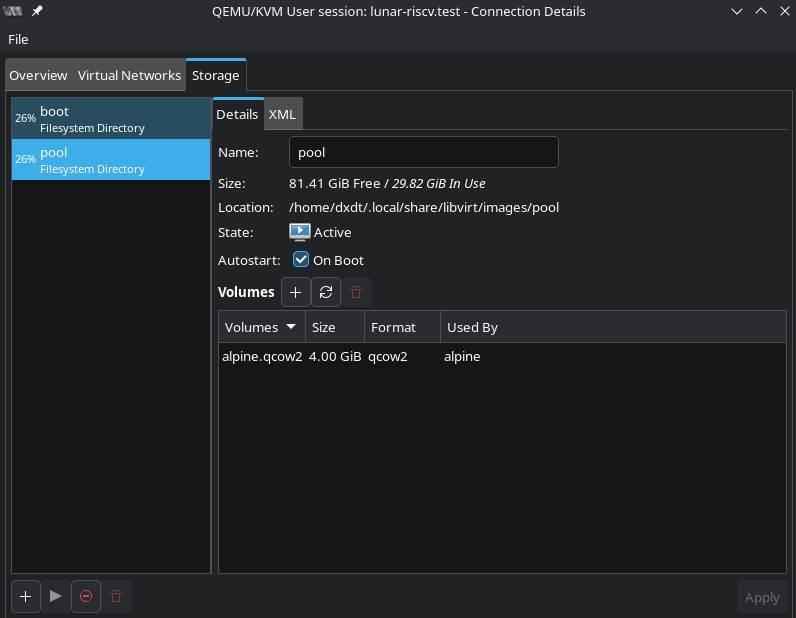796x618 pixels.
Task: Click the 81.41 GiB Free size text
Action: 335,183
